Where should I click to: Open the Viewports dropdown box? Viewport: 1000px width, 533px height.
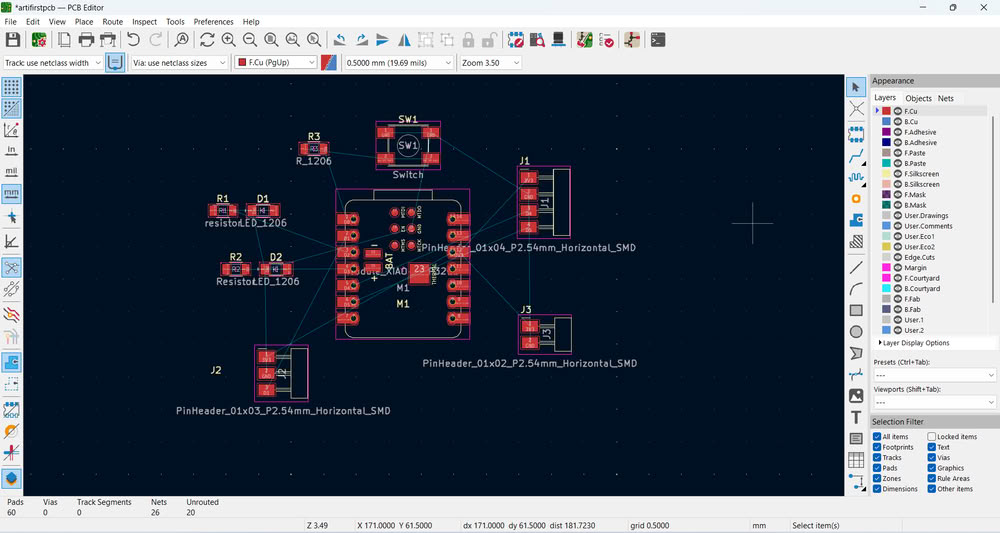pyautogui.click(x=934, y=402)
